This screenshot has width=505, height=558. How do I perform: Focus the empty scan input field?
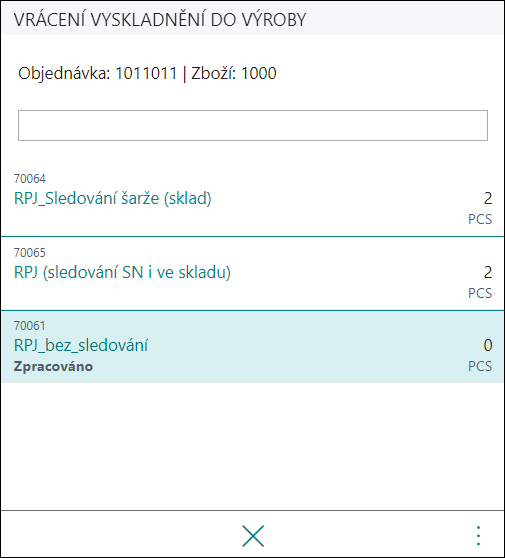pyautogui.click(x=253, y=125)
